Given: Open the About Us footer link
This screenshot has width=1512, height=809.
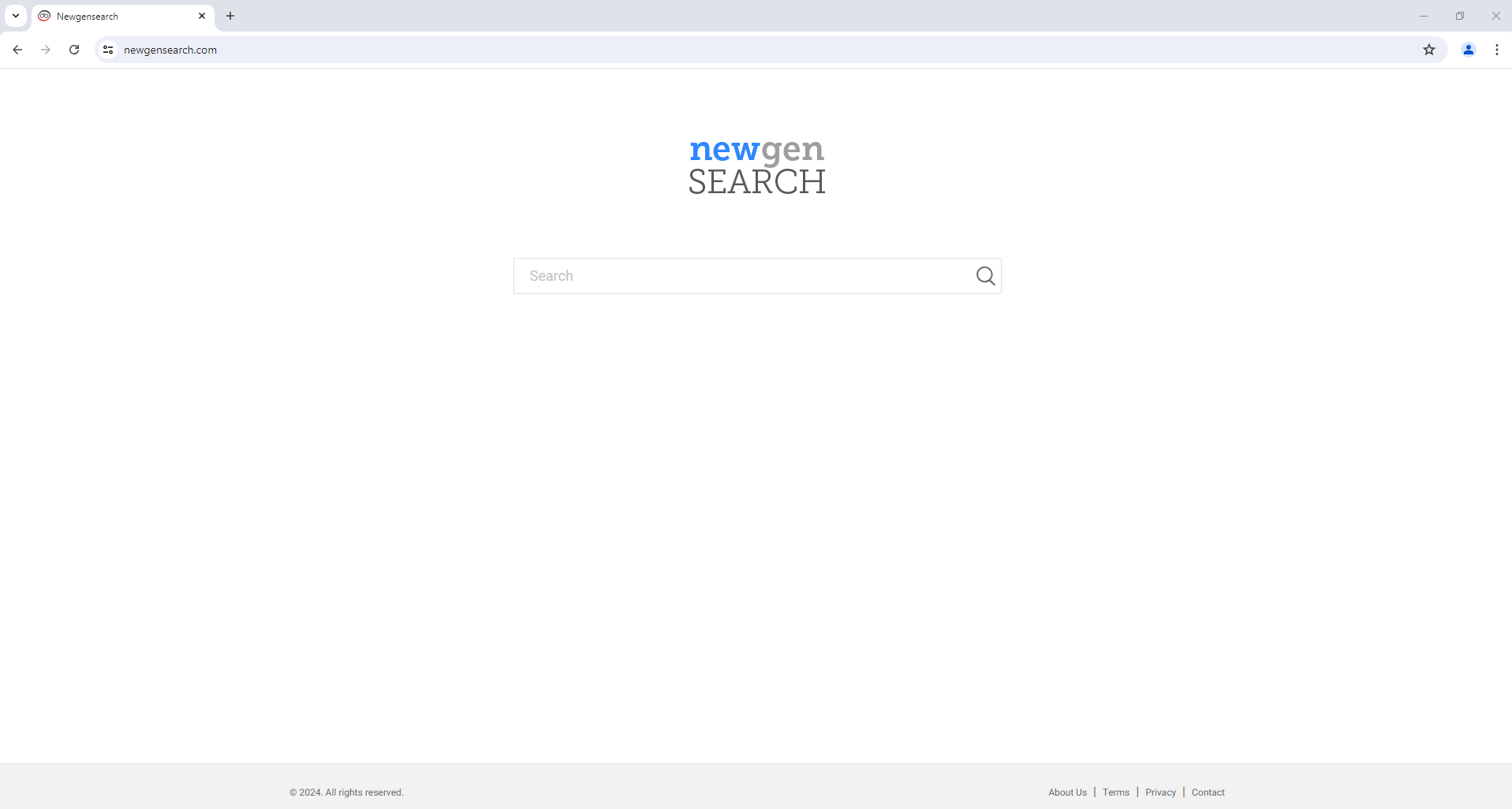Looking at the screenshot, I should (x=1067, y=792).
